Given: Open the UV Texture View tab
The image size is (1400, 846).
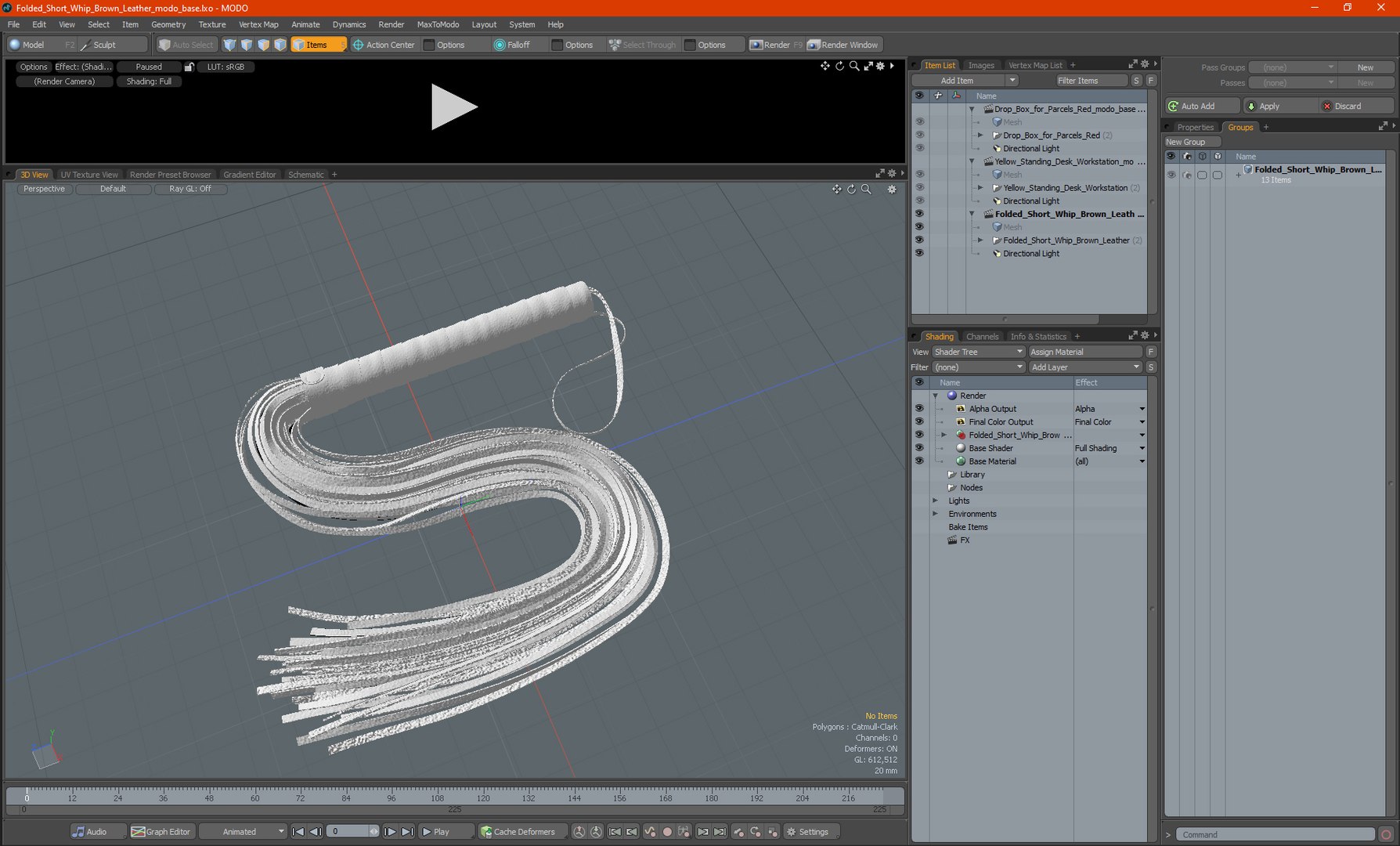Looking at the screenshot, I should click(x=89, y=175).
